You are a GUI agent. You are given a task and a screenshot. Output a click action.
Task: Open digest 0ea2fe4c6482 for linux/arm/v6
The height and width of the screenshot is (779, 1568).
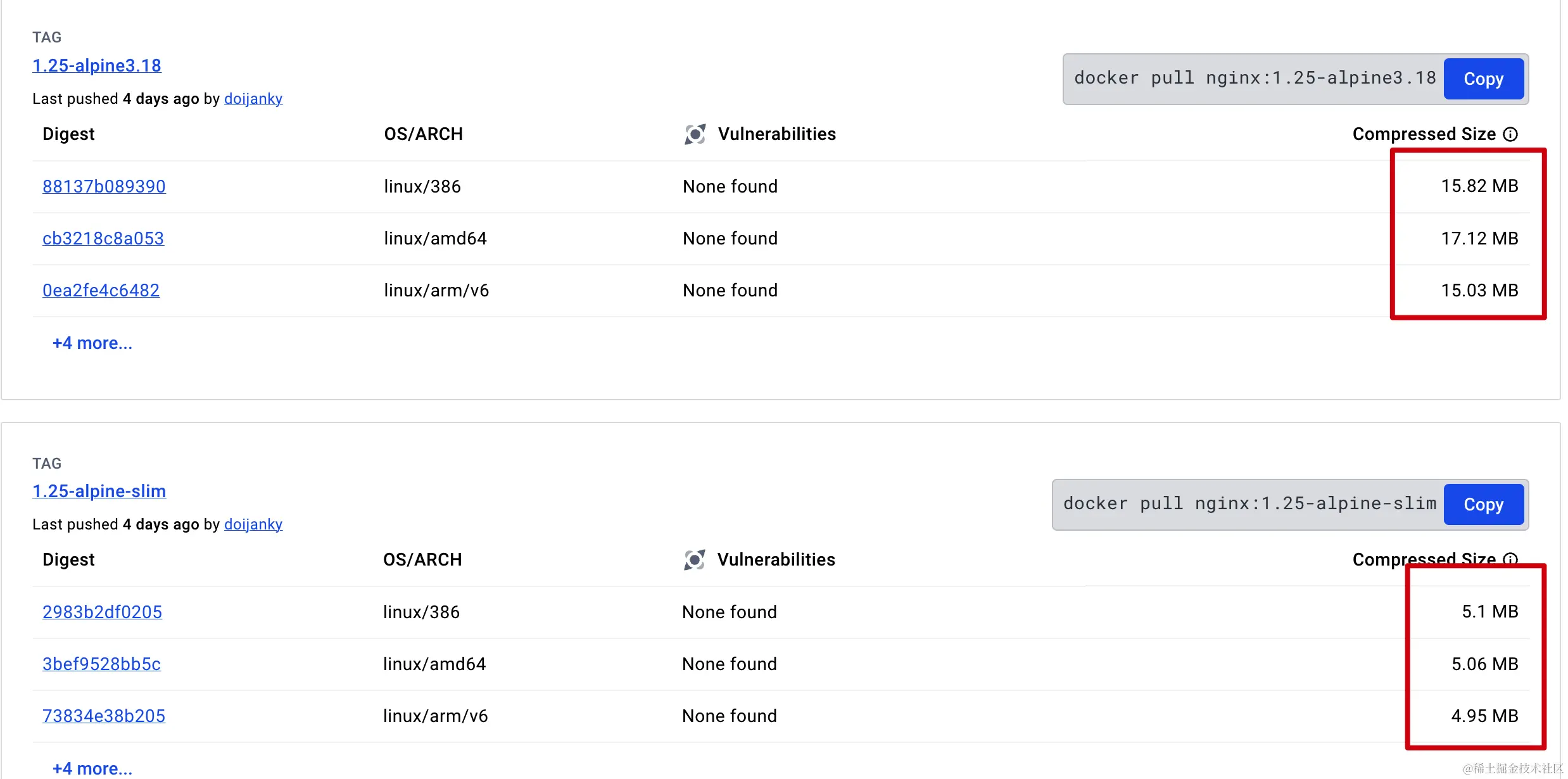point(101,291)
